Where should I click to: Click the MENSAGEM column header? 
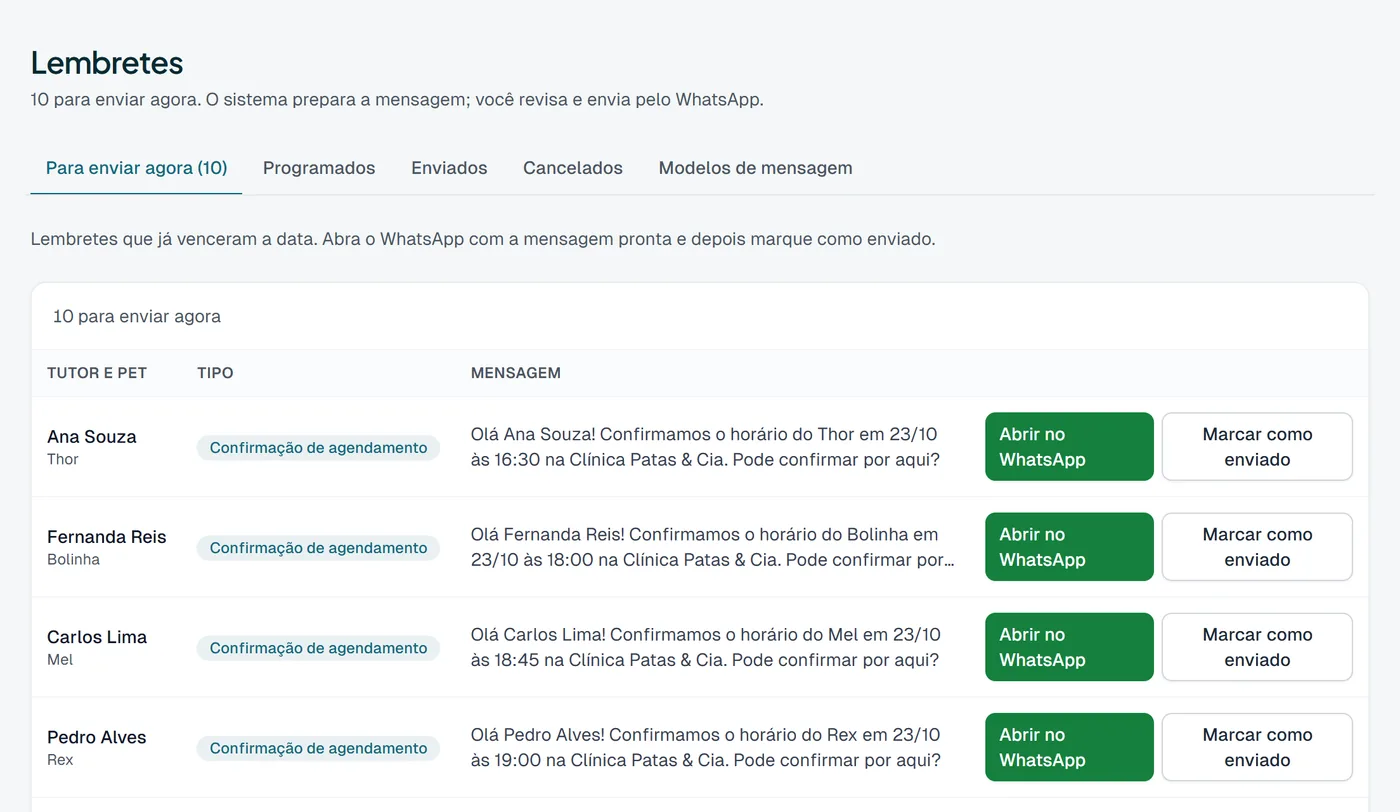(516, 373)
